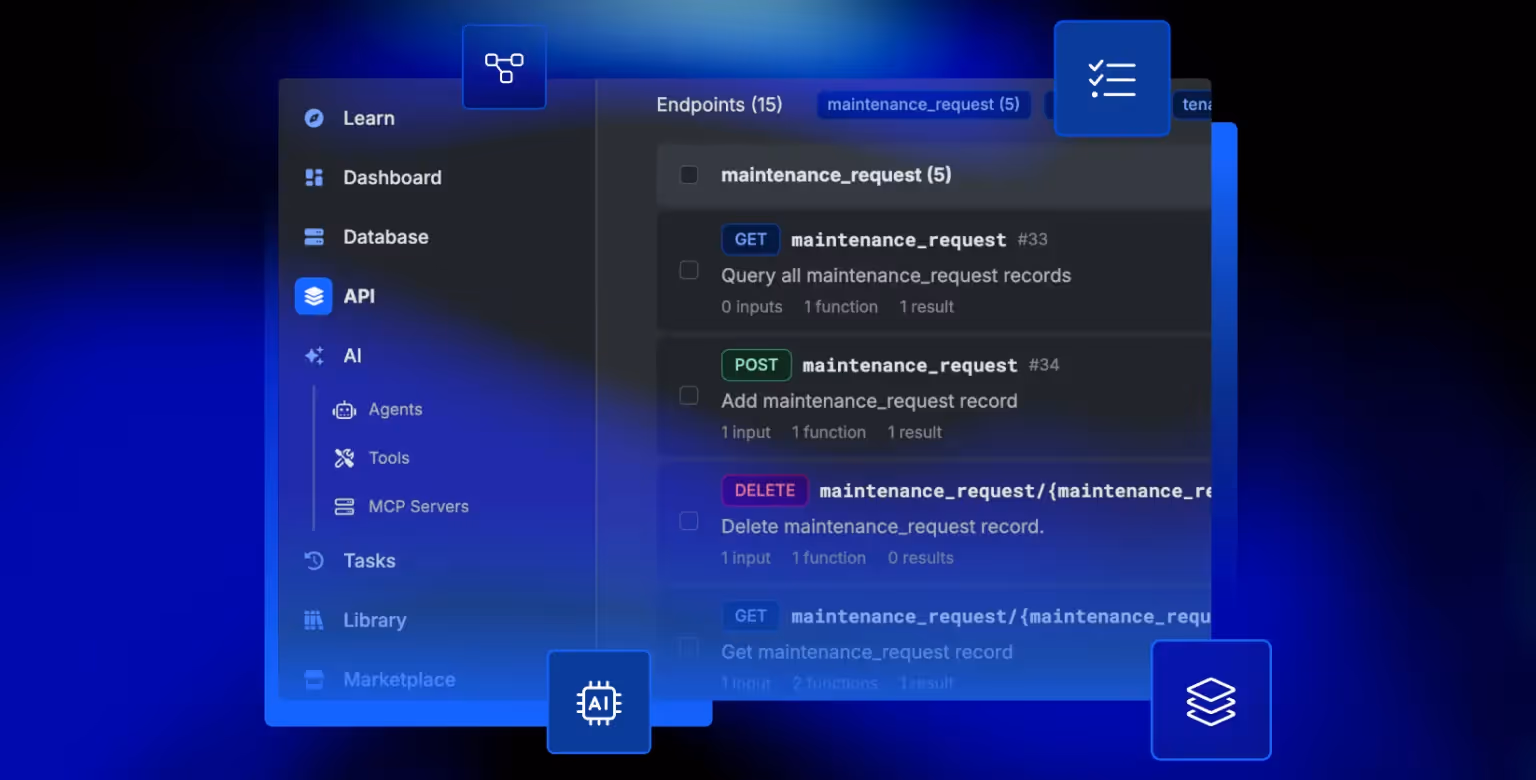Select the Database icon in the sidebar
Screen dimensions: 1536x780
(x=313, y=237)
